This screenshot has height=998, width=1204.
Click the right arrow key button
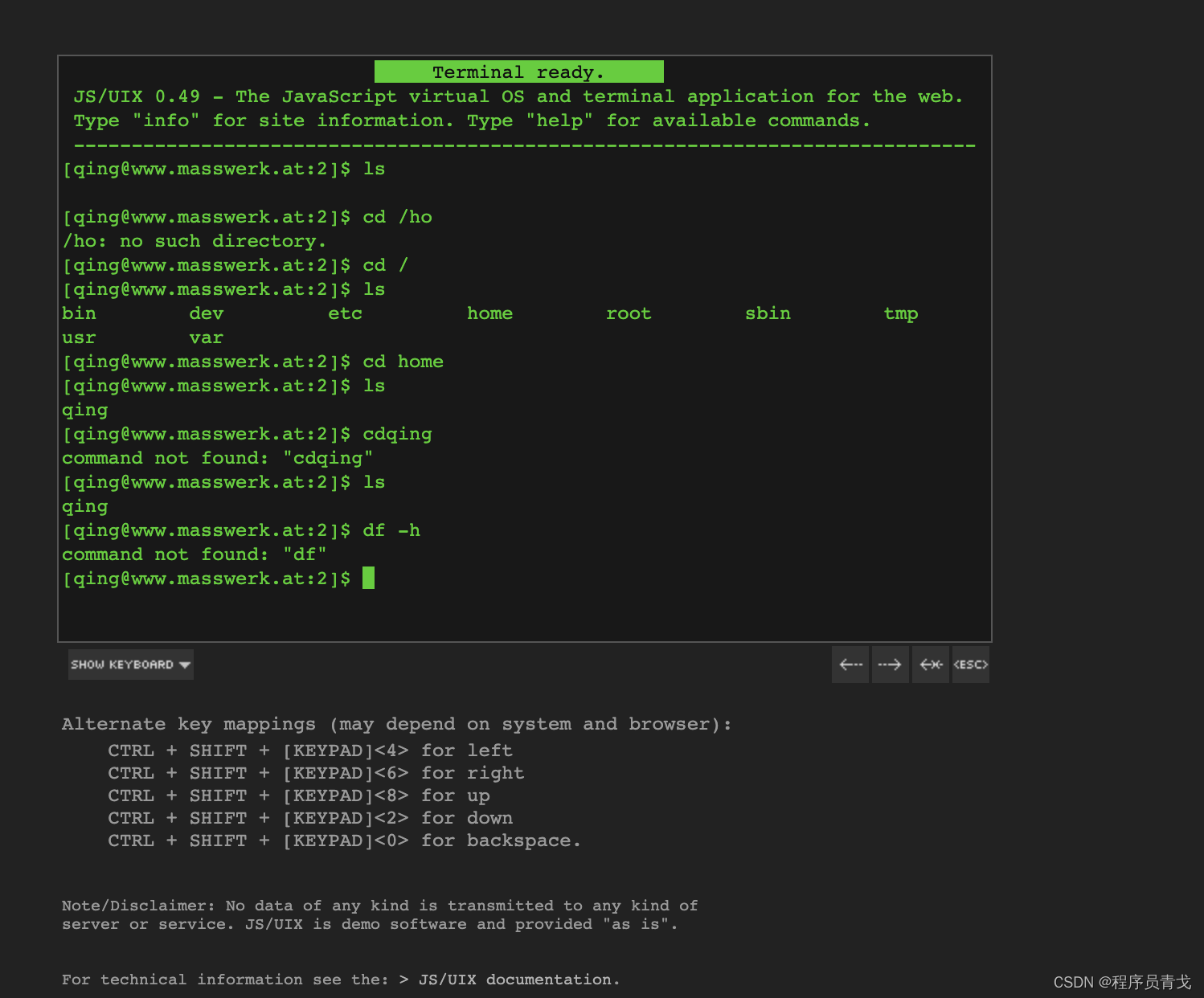[x=891, y=665]
